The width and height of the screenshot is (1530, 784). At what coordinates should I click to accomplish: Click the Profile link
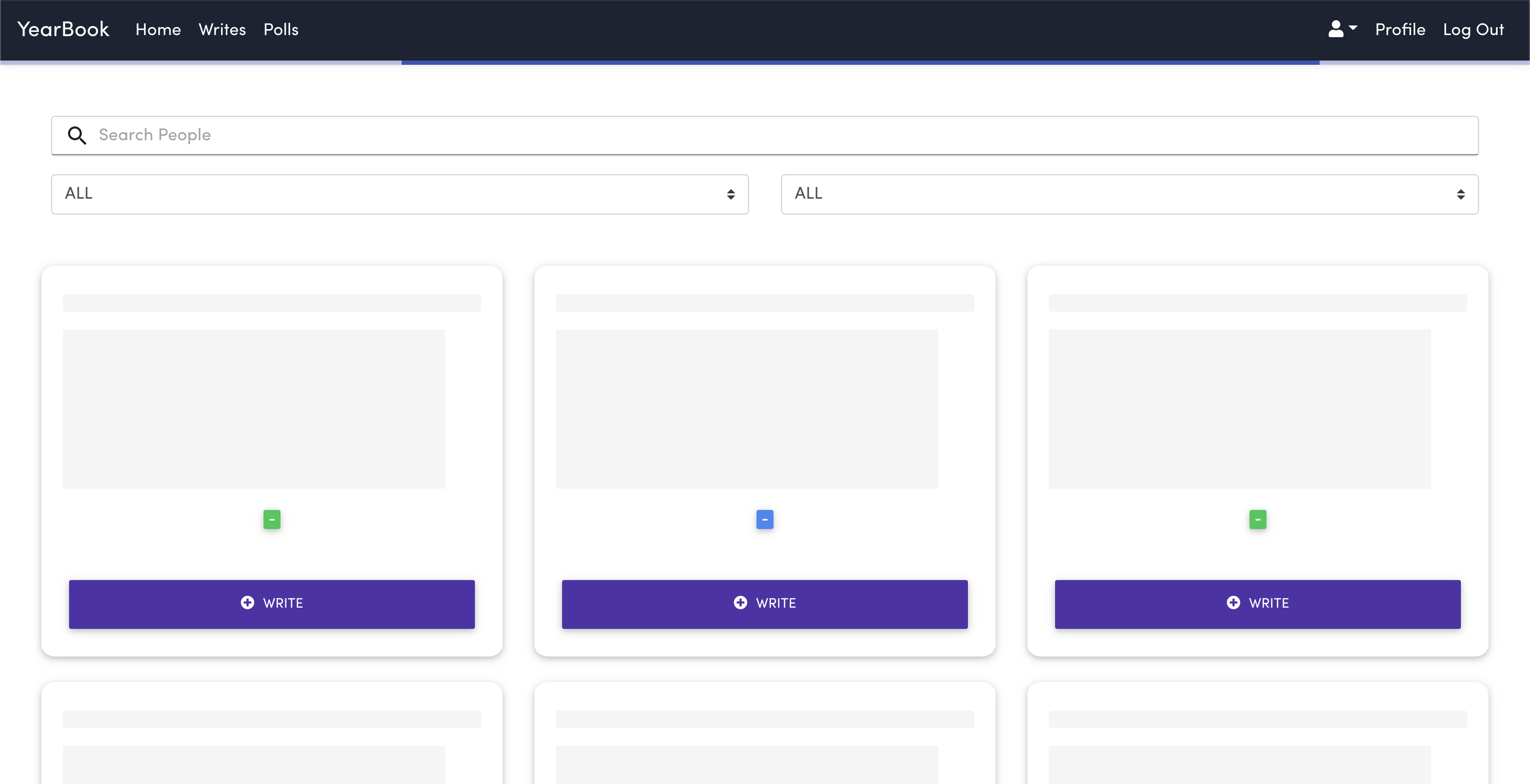tap(1400, 30)
